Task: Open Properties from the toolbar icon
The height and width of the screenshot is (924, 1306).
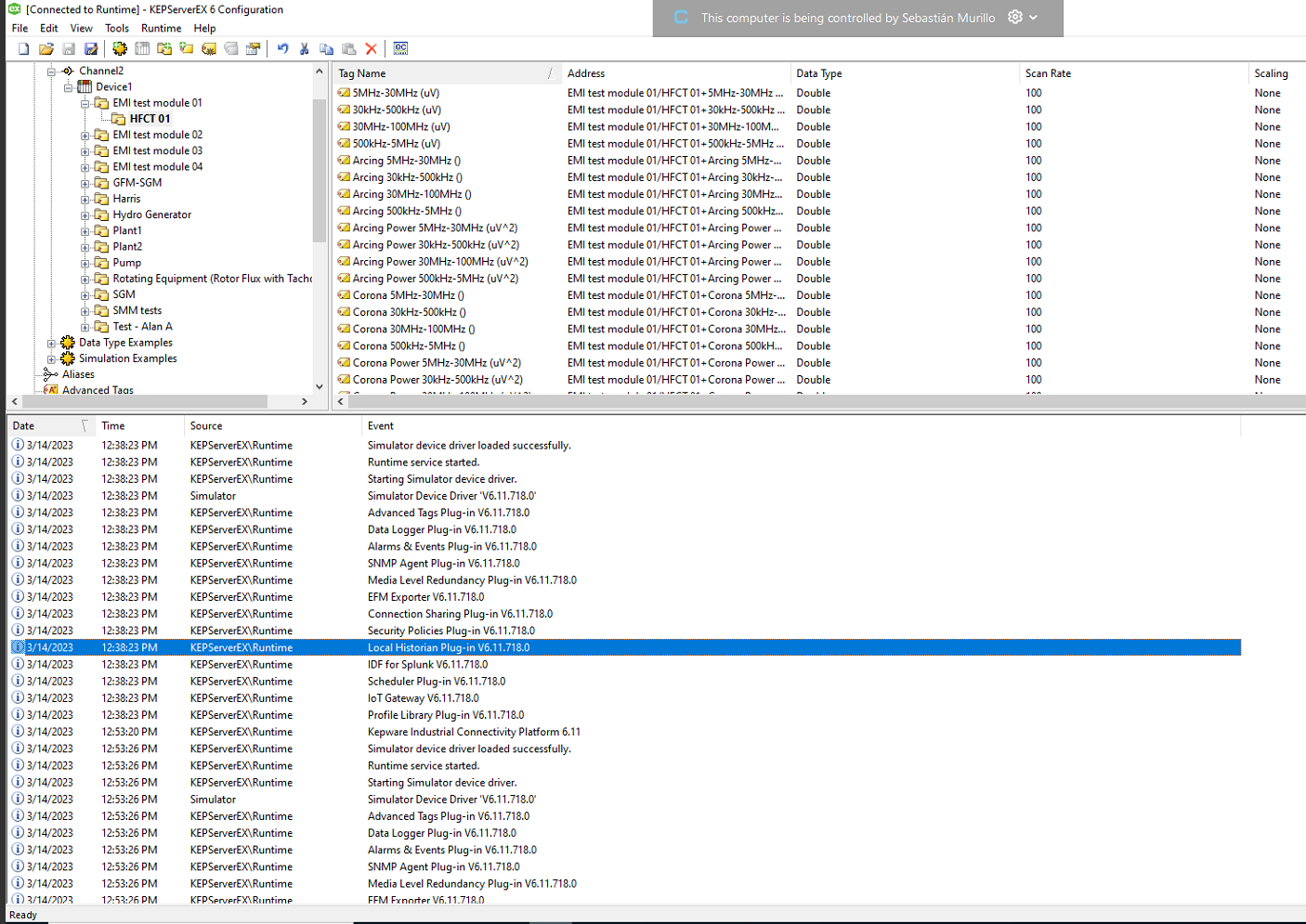Action: pyautogui.click(x=254, y=48)
